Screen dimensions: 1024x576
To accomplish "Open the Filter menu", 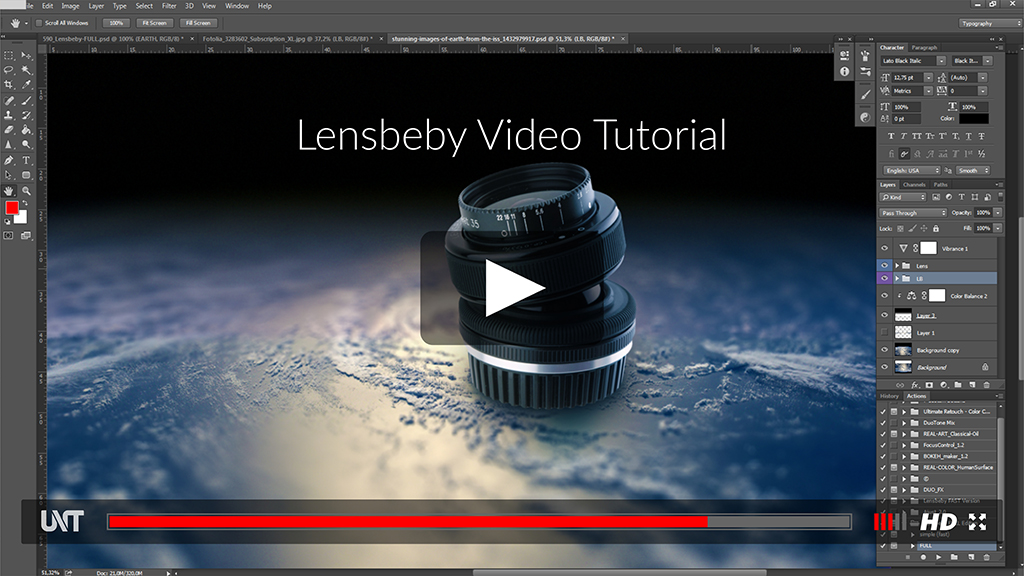I will [x=169, y=6].
